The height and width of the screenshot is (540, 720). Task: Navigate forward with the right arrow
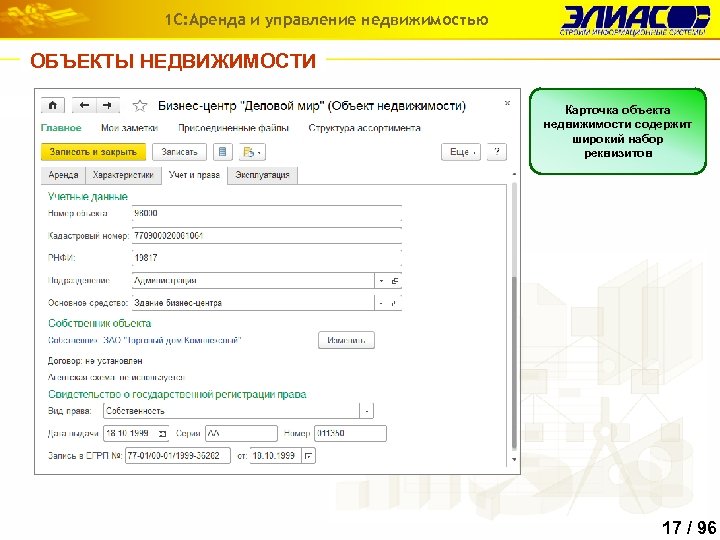click(x=107, y=106)
